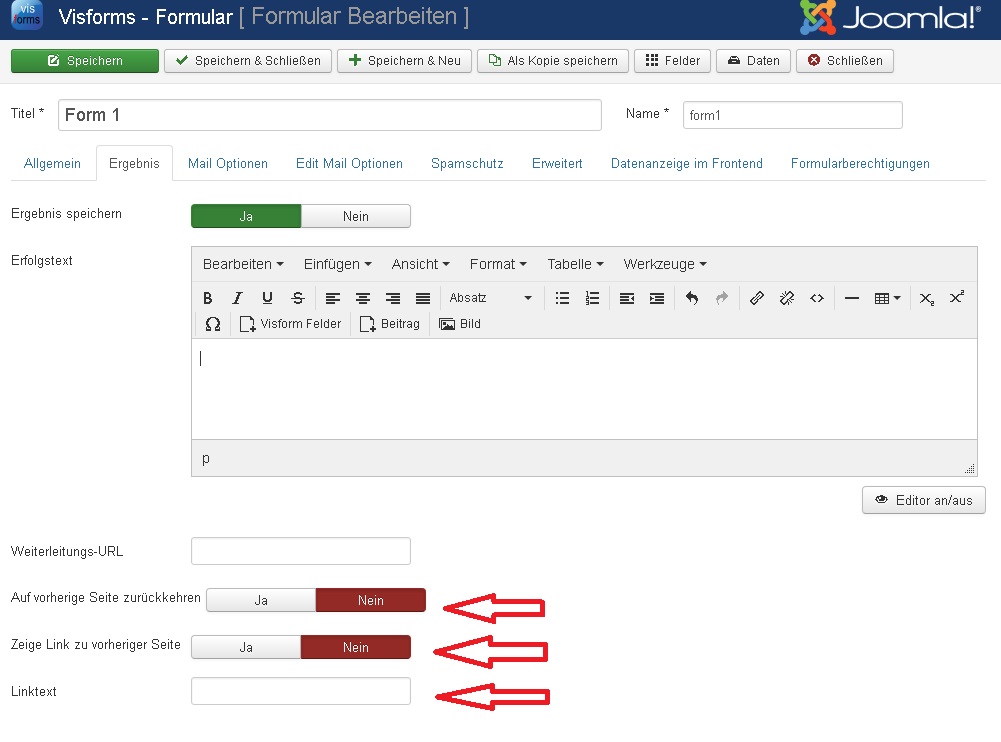
Task: Toggle the editor with Editor an/aus
Action: (922, 500)
